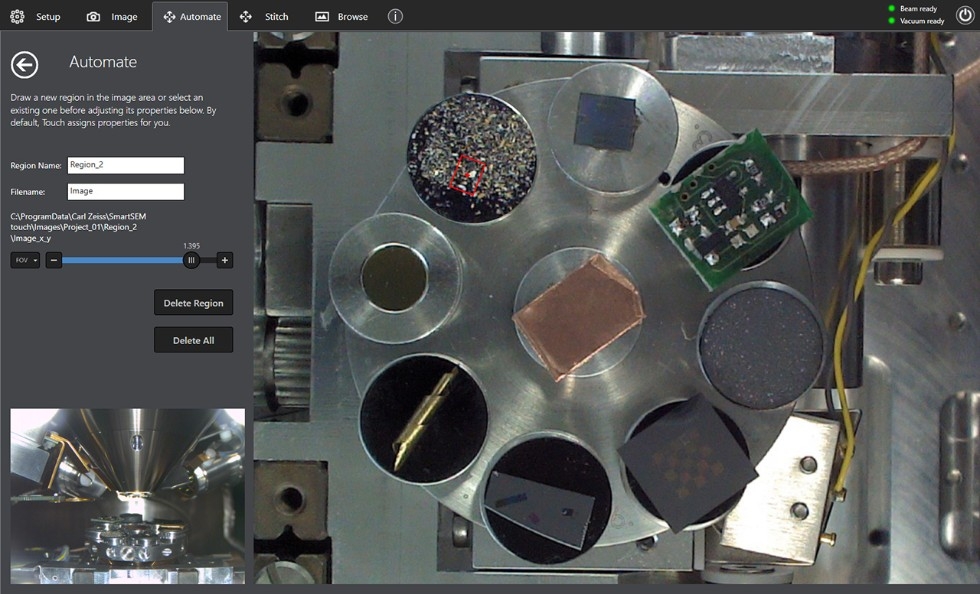Click the back arrow beside Automate heading
The width and height of the screenshot is (980, 594).
tap(24, 64)
